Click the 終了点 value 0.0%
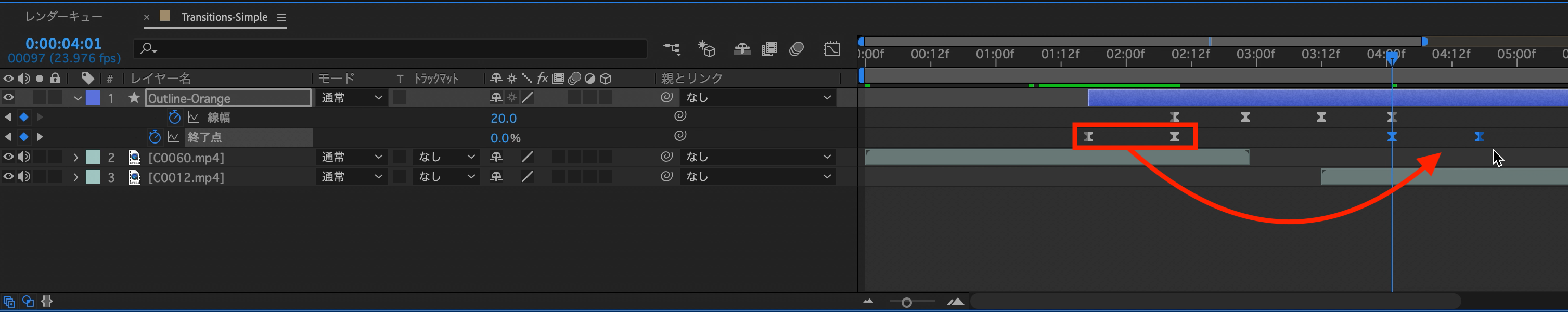The width and height of the screenshot is (1568, 312). pyautogui.click(x=505, y=138)
